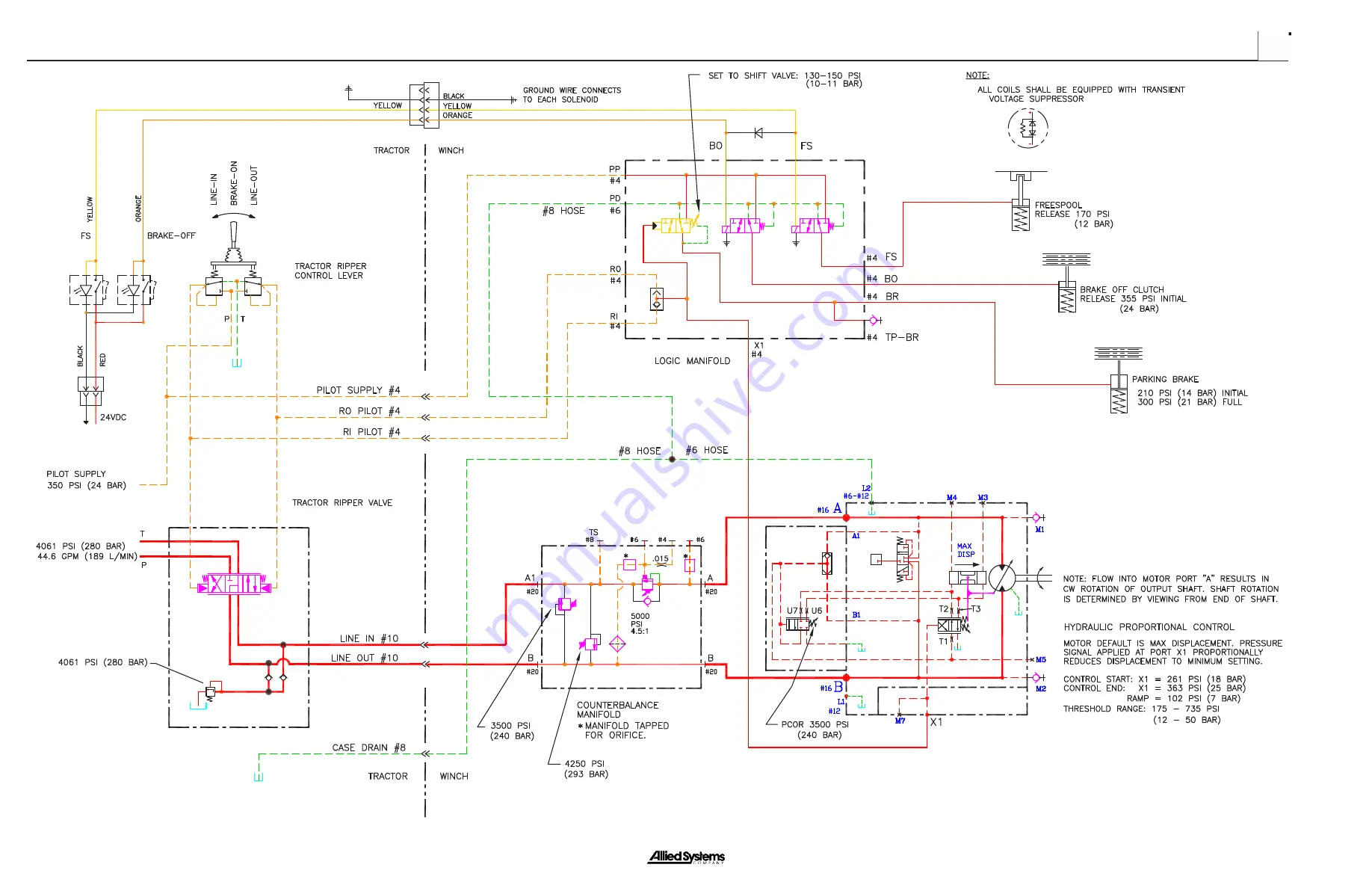Select the U7 U6 valve symbol

(x=801, y=623)
